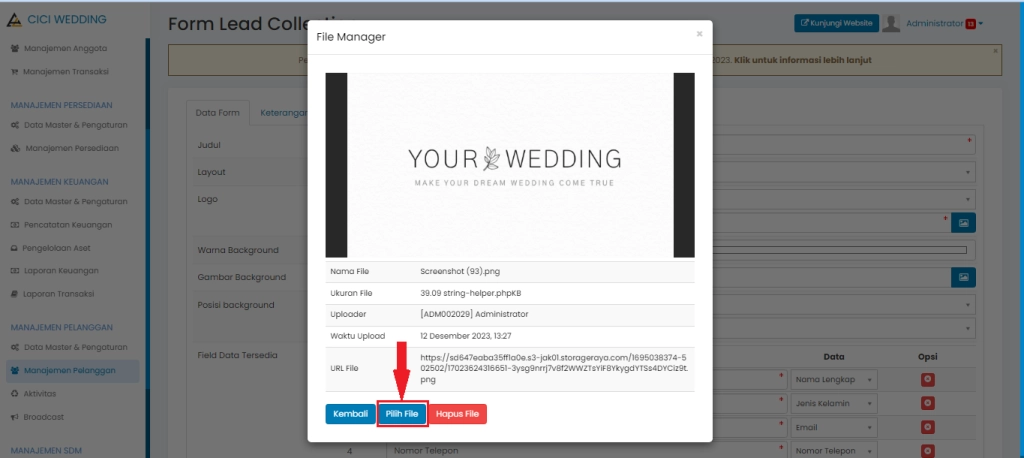This screenshot has width=1024, height=458.
Task: Delete the Jenis Kelamin field row
Action: point(928,403)
